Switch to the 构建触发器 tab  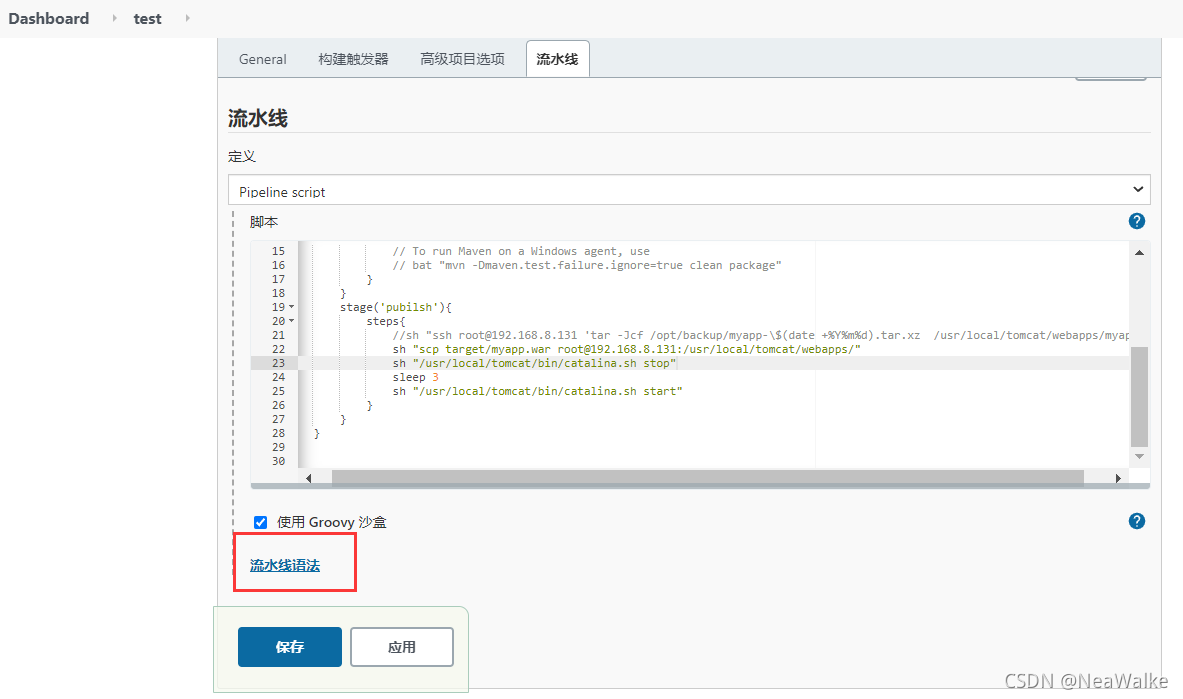point(353,59)
